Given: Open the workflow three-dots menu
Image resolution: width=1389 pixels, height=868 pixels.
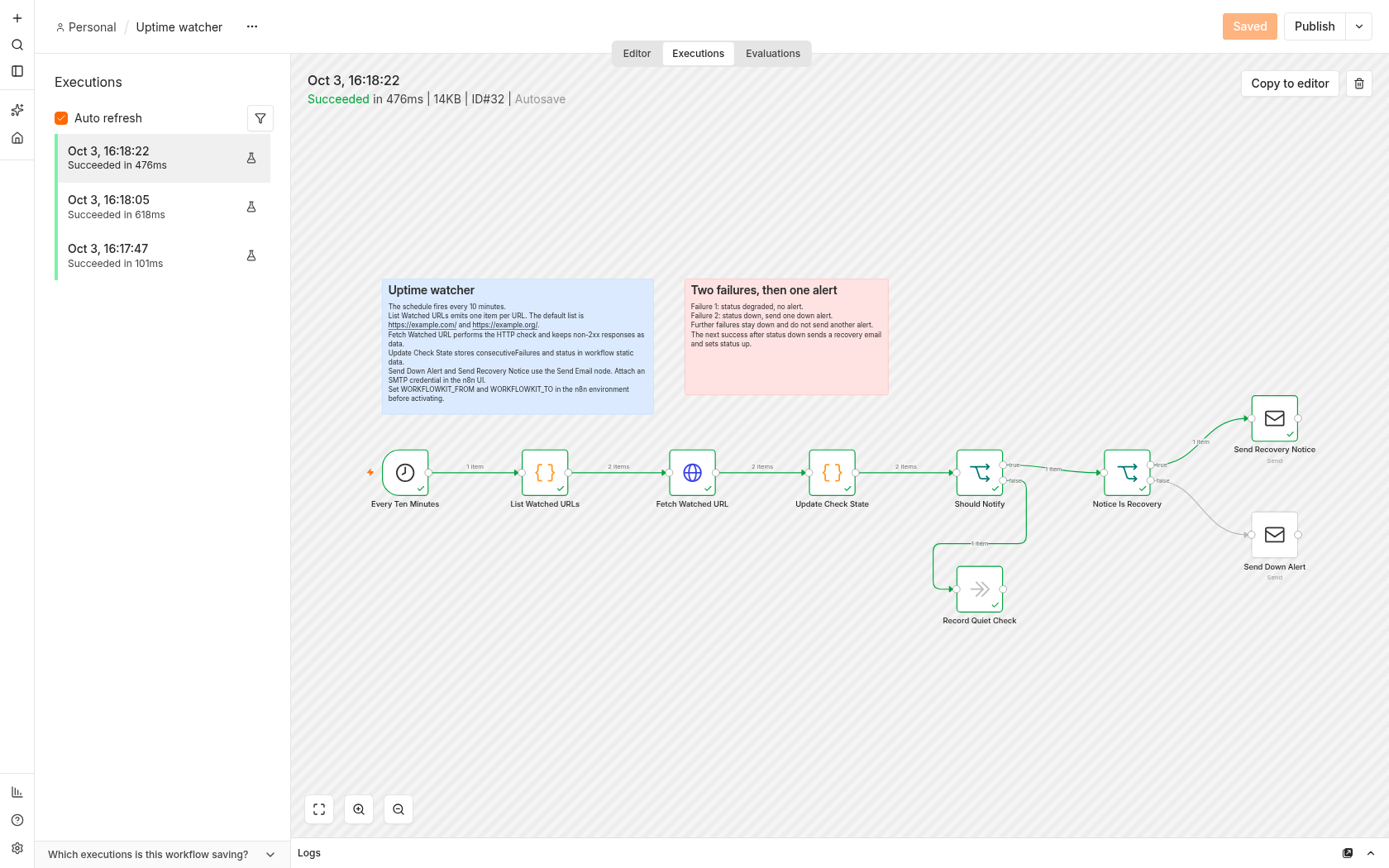Looking at the screenshot, I should 252,26.
